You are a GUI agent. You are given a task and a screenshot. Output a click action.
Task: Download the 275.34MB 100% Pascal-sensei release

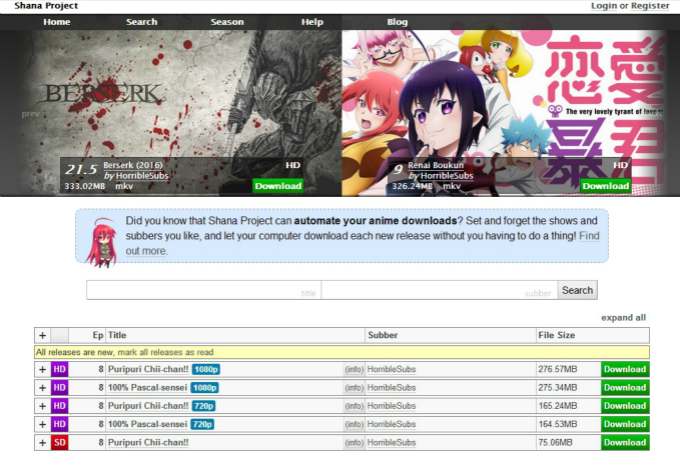tap(625, 387)
